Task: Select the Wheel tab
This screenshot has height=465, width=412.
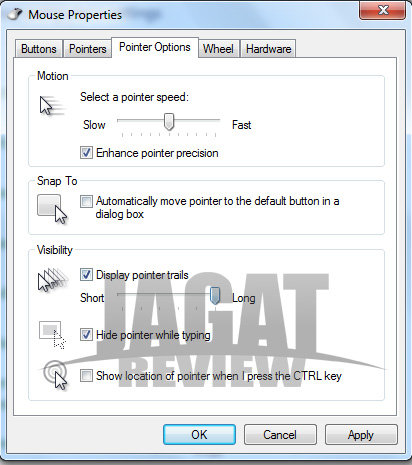Action: pos(218,49)
